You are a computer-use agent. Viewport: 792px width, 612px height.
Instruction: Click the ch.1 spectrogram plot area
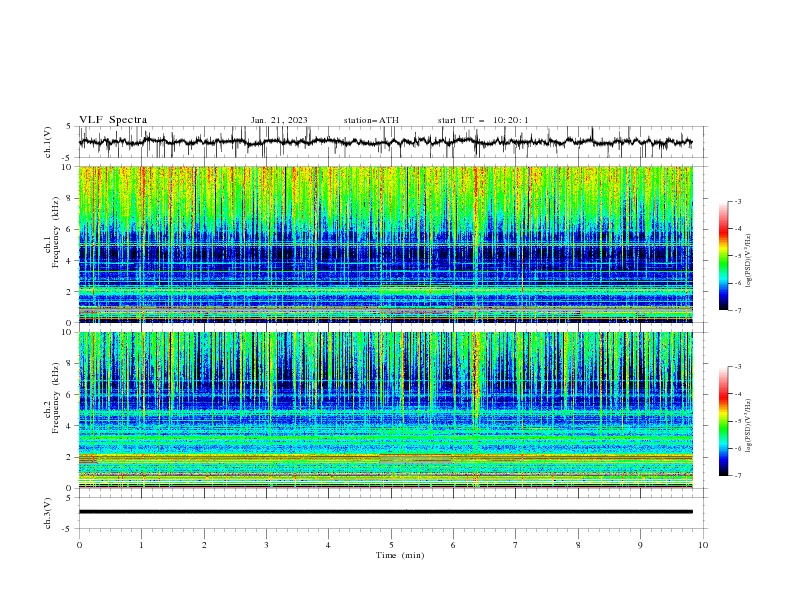[x=385, y=244]
